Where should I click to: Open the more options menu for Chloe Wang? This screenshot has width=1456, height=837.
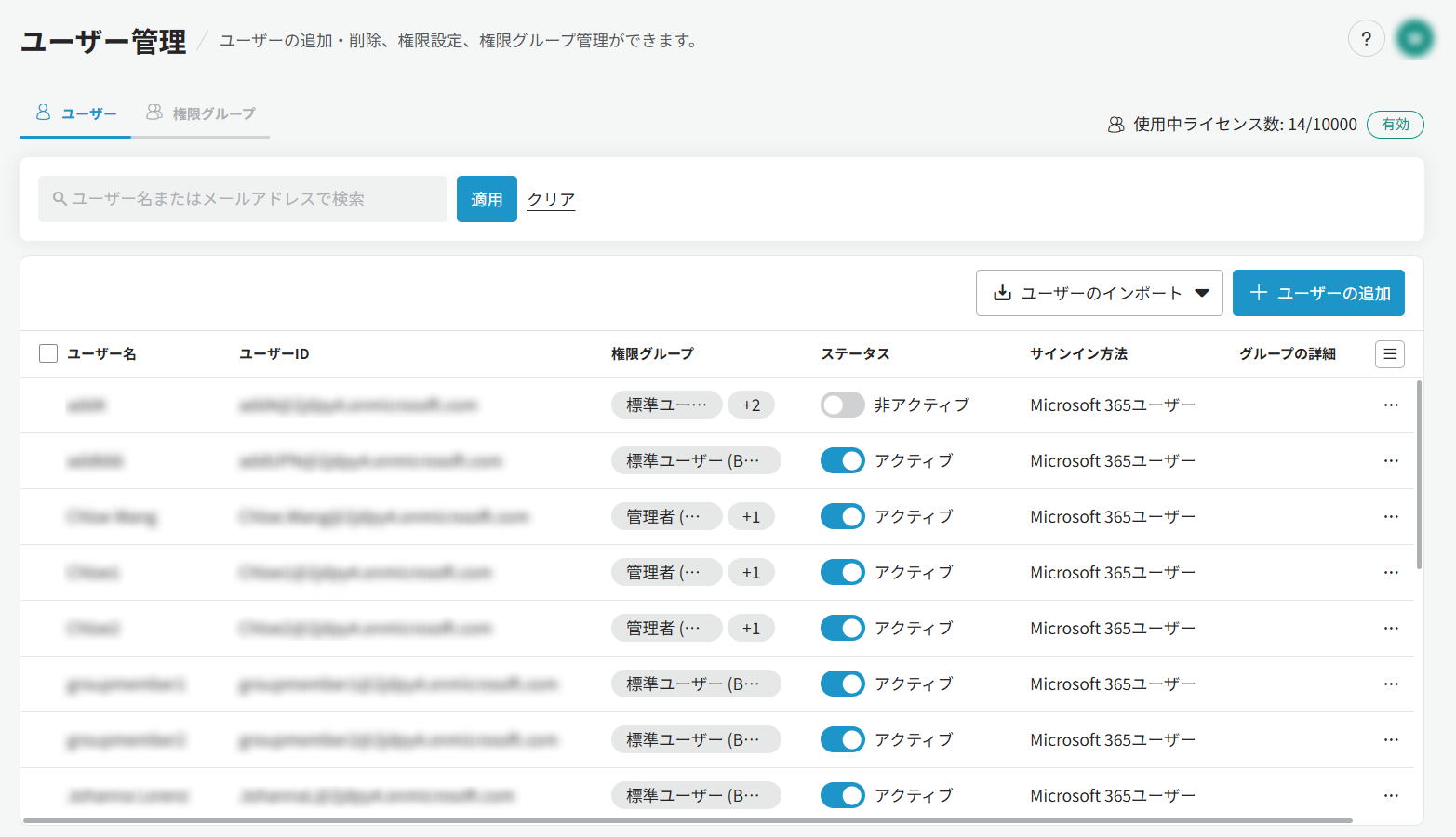1391,516
